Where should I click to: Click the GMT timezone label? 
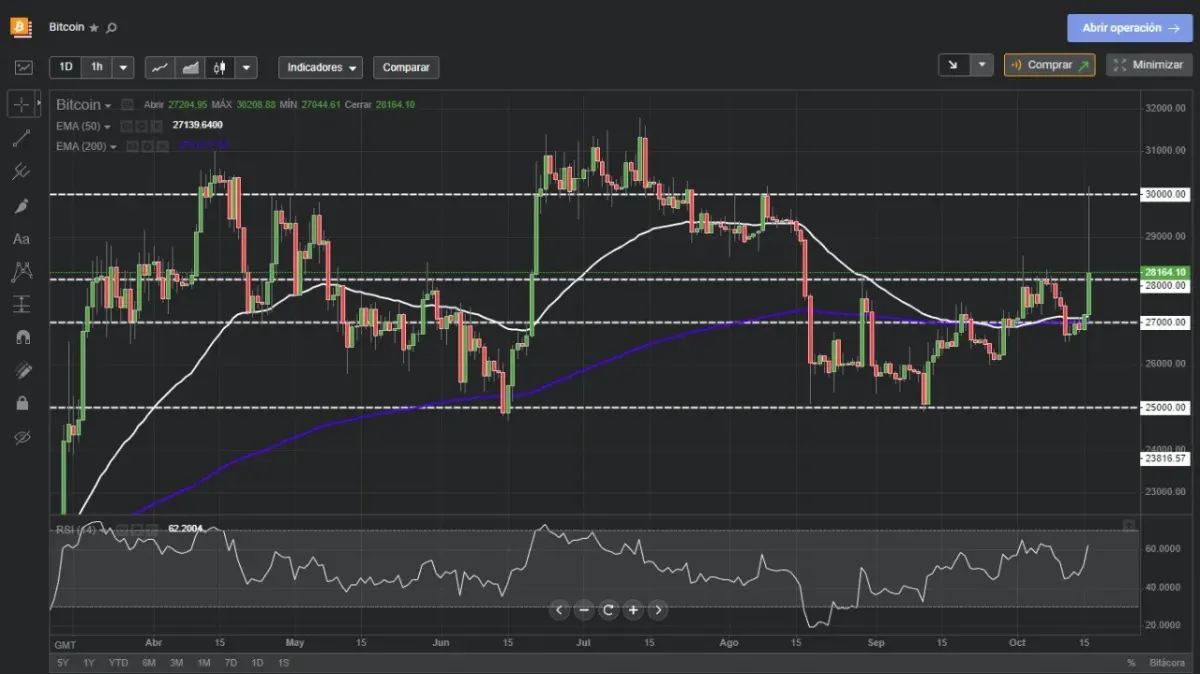click(65, 644)
